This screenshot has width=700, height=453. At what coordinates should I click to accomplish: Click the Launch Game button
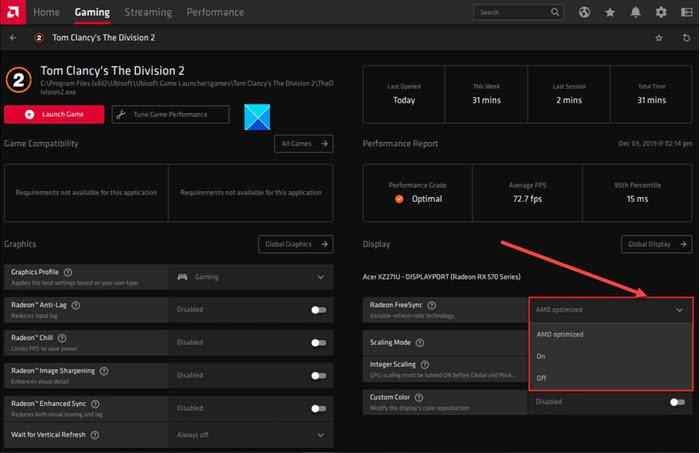tap(54, 114)
